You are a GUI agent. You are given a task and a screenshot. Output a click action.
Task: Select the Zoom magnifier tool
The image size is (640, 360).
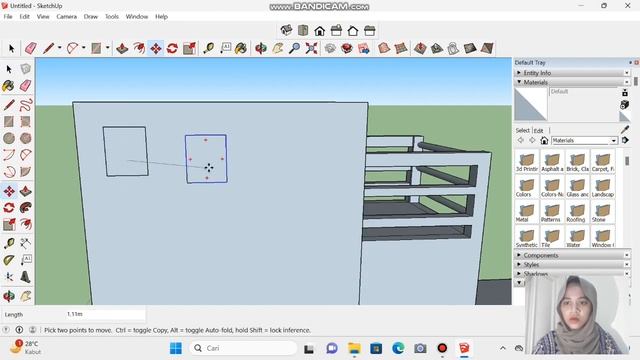pos(294,48)
